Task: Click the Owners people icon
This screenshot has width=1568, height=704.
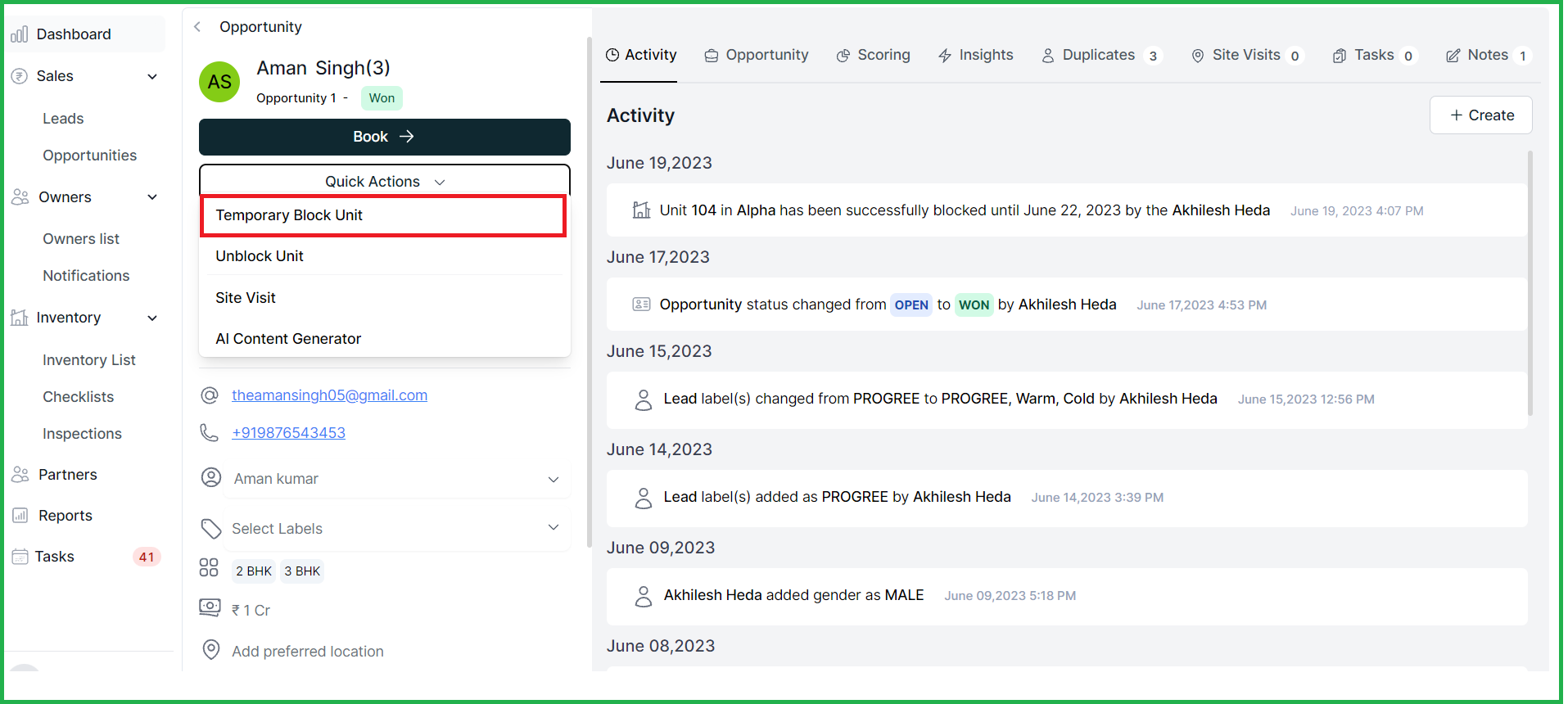Action: 20,197
